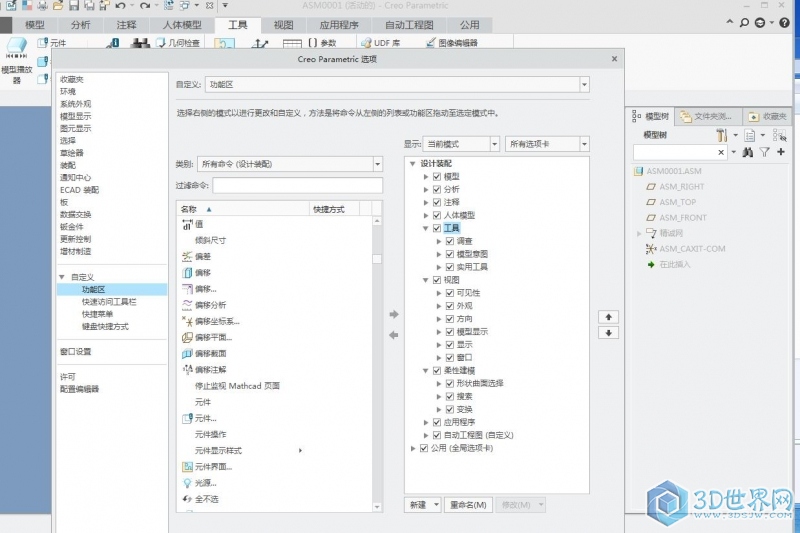Click the 几何检查 geometry check ribbon icon
Image resolution: width=800 pixels, height=533 pixels.
click(x=179, y=43)
